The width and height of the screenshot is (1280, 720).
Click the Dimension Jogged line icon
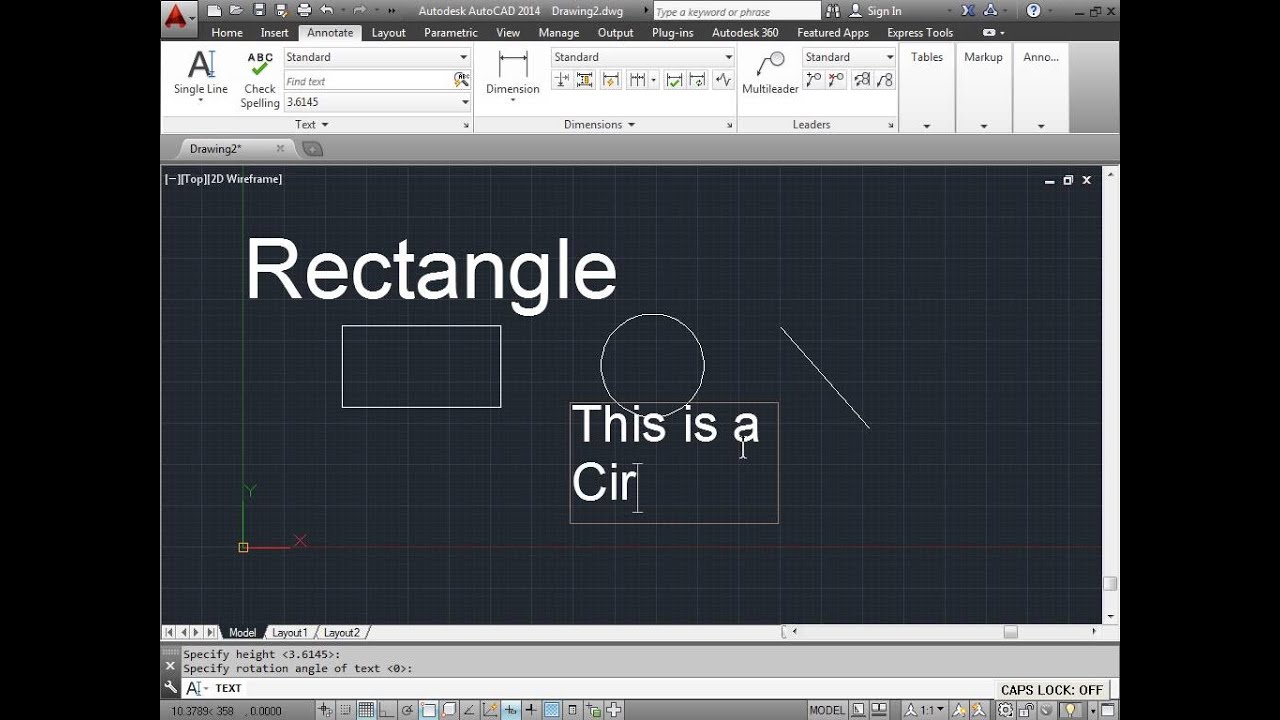[722, 80]
